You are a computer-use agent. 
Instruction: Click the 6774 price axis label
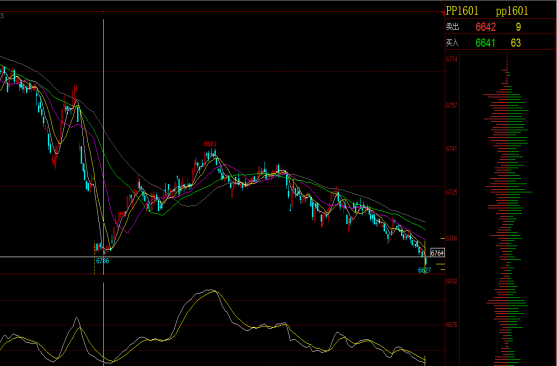(x=451, y=59)
